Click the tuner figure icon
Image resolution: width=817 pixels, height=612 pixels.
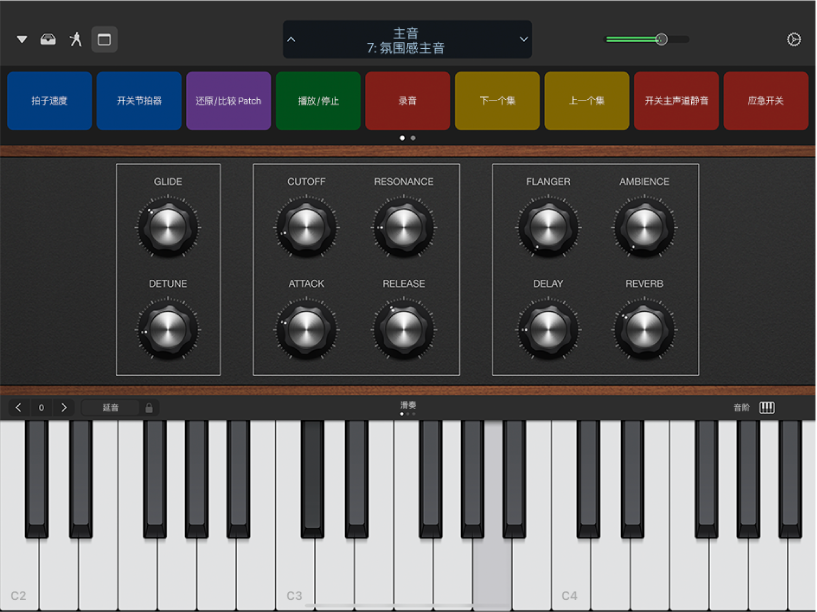76,40
